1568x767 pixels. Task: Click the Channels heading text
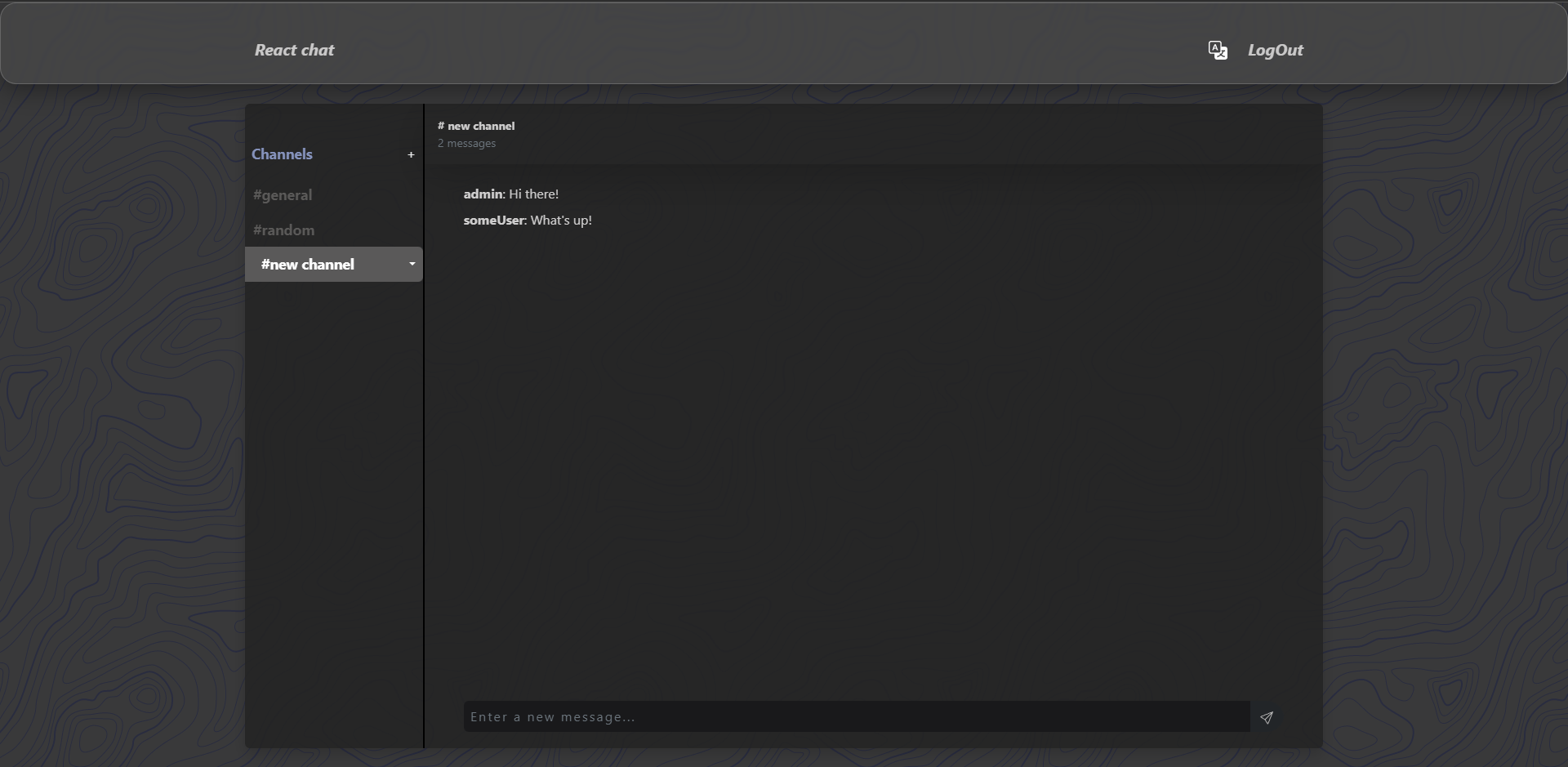point(282,154)
